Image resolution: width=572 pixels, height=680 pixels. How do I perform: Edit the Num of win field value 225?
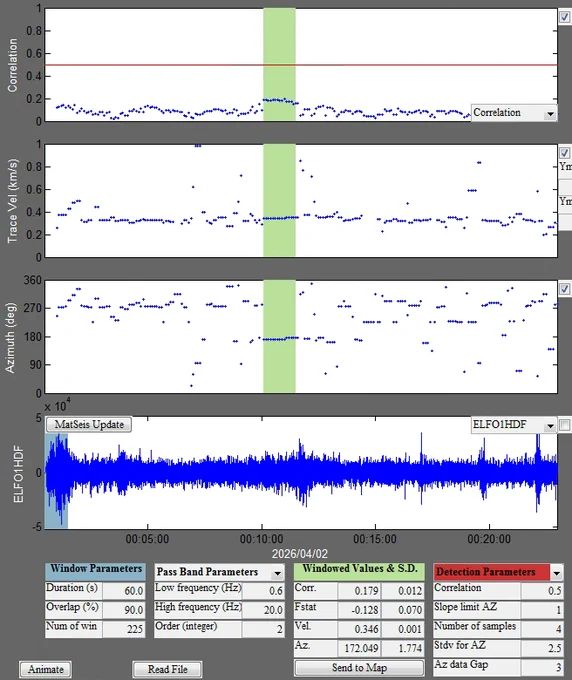point(124,629)
